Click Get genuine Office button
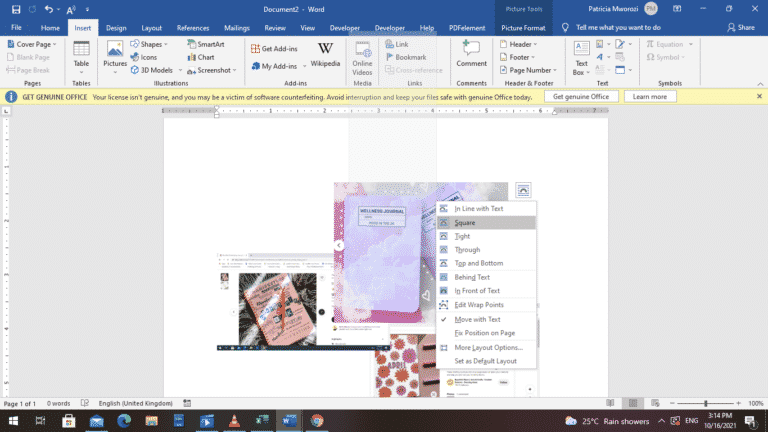 click(581, 96)
